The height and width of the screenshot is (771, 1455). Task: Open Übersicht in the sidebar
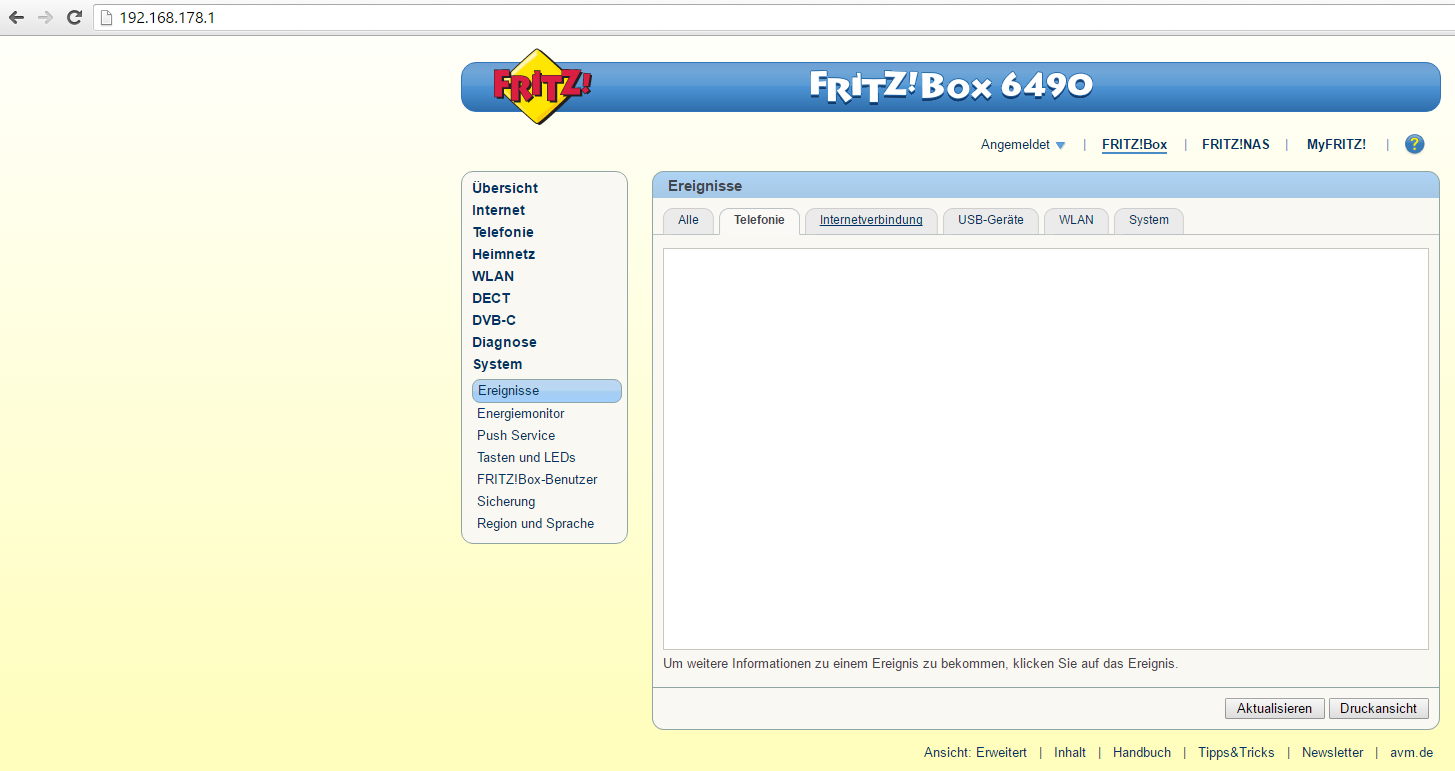coord(505,188)
